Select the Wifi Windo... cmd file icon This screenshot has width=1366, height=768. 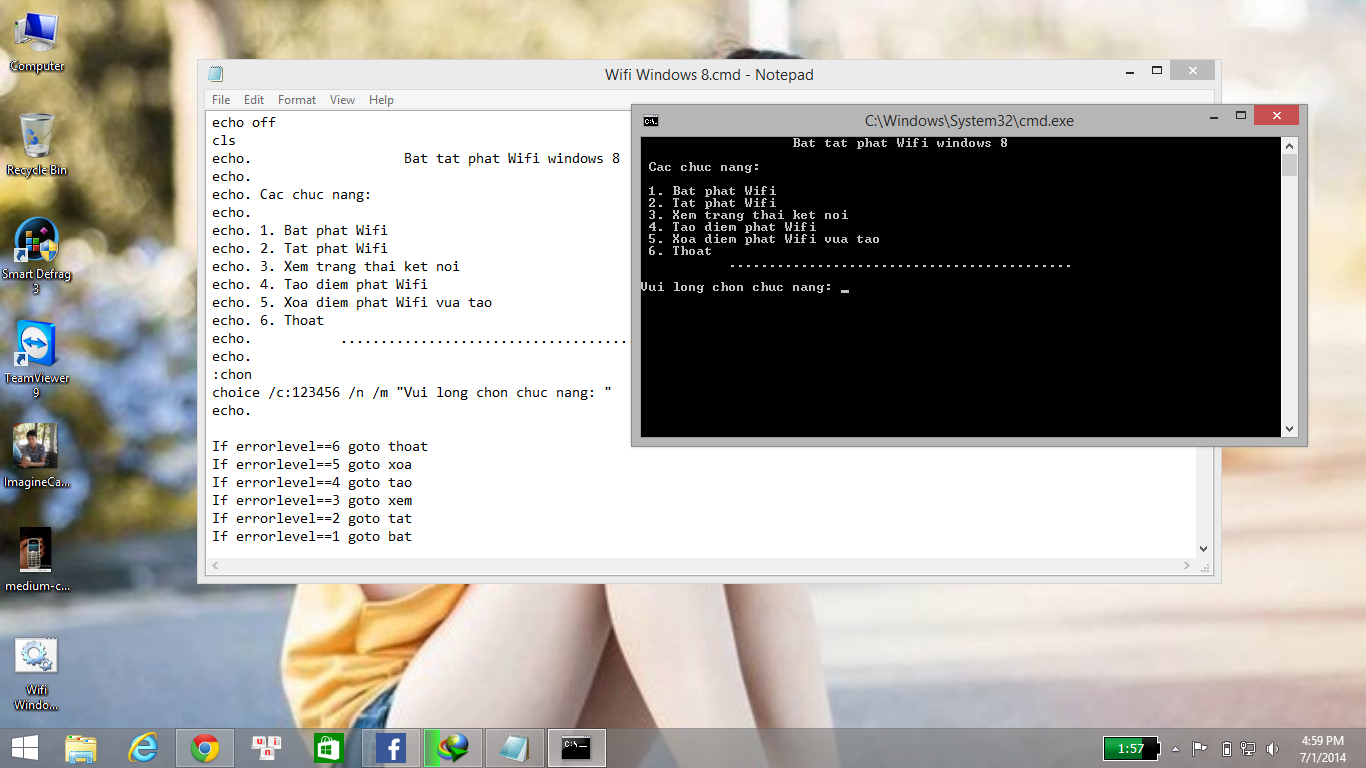37,674
